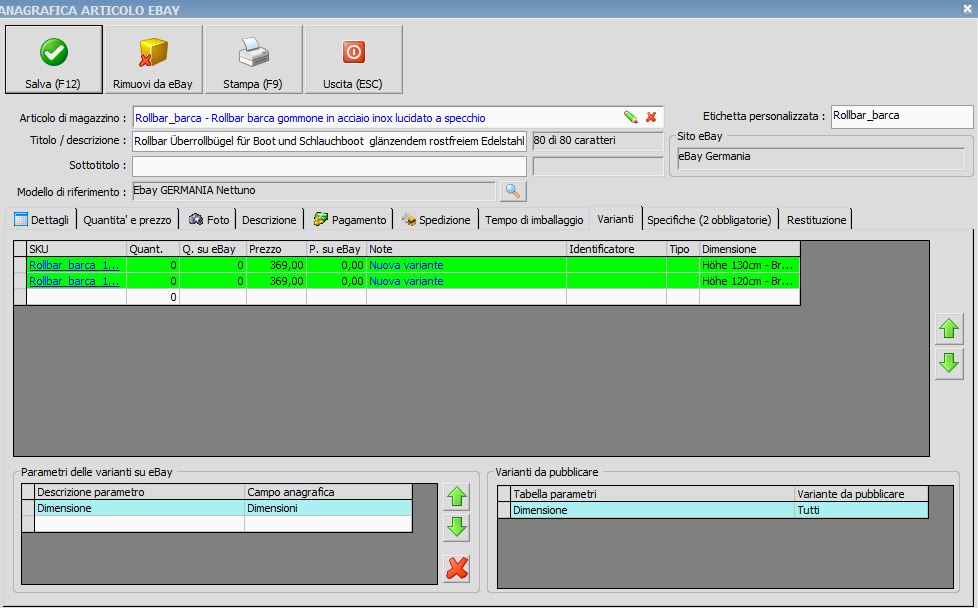This screenshot has width=978, height=608.
Task: Delete parameter with red X icon
Action: pos(457,568)
